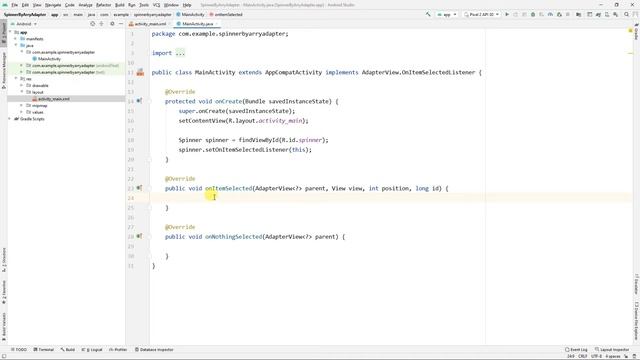
Task: Click gutter implement icon beside onItemSelected
Action: 139,188
